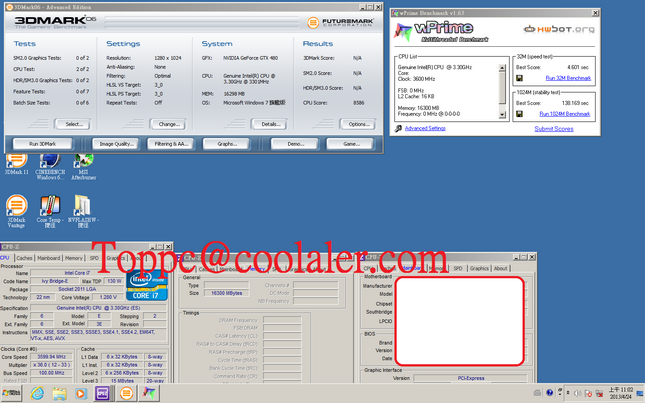This screenshot has width=645, height=403.
Task: Open the wPrime Advanced Settings link
Action: coord(425,128)
